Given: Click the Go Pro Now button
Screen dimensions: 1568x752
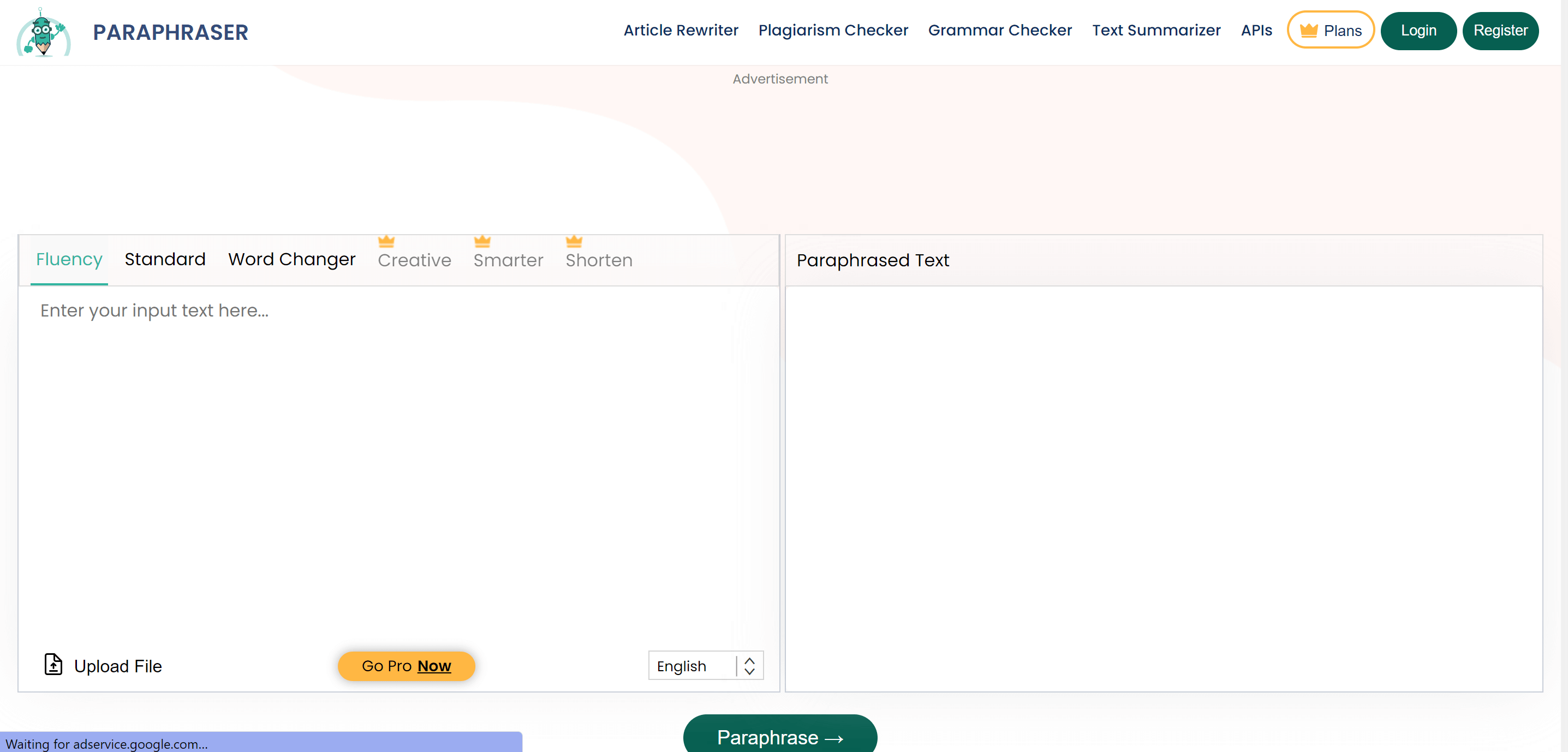Looking at the screenshot, I should [406, 666].
